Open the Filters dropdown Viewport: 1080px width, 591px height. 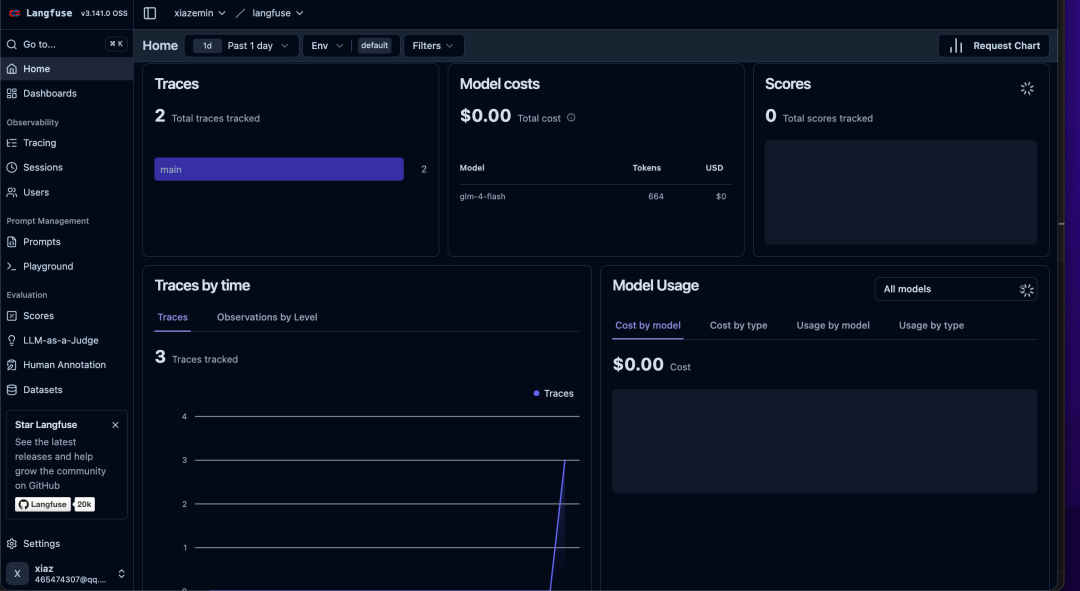pos(433,45)
